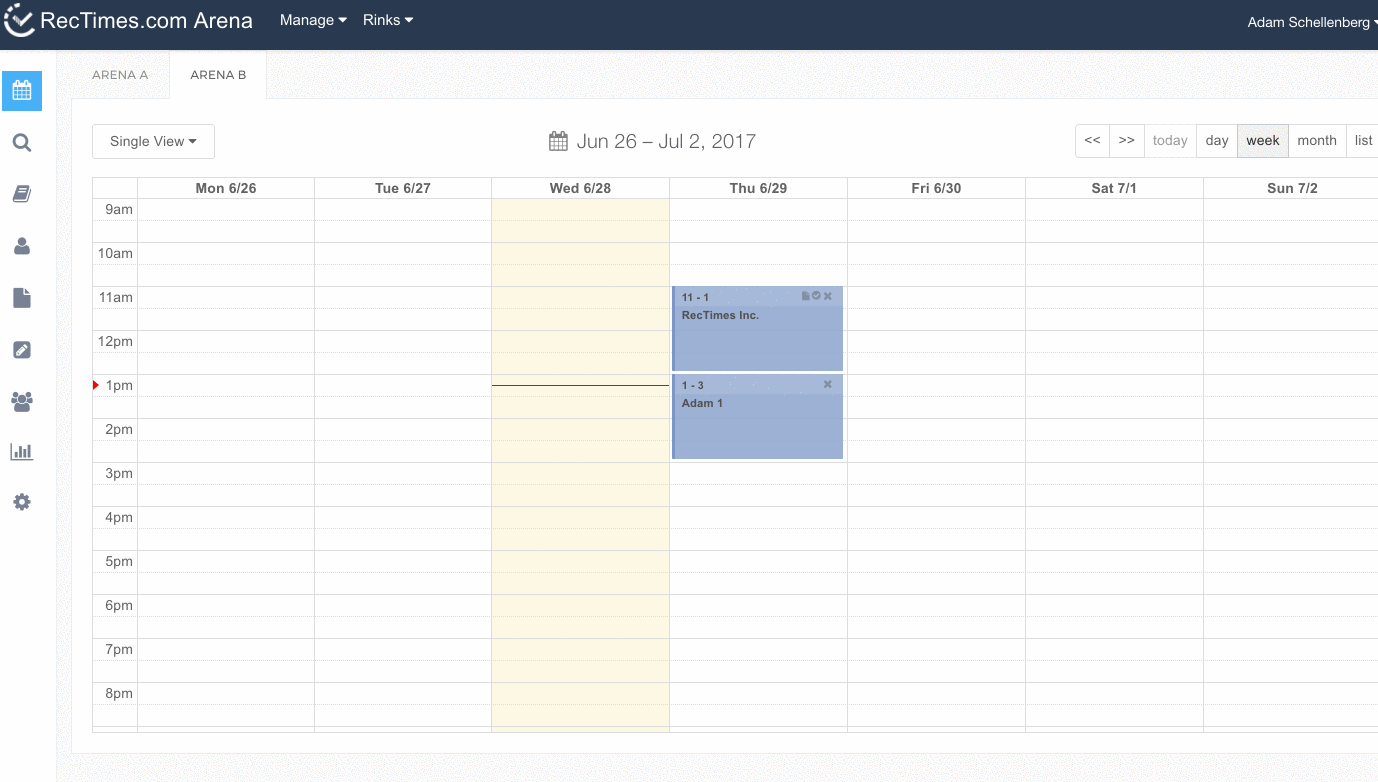The height and width of the screenshot is (782, 1378).
Task: Switch to the Arena A tab
Action: coord(120,75)
